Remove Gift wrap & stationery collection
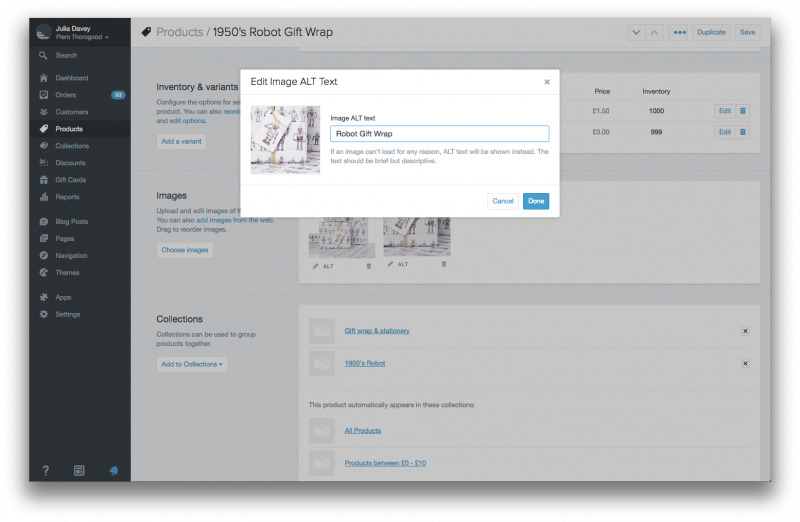The height and width of the screenshot is (522, 800). [x=745, y=331]
